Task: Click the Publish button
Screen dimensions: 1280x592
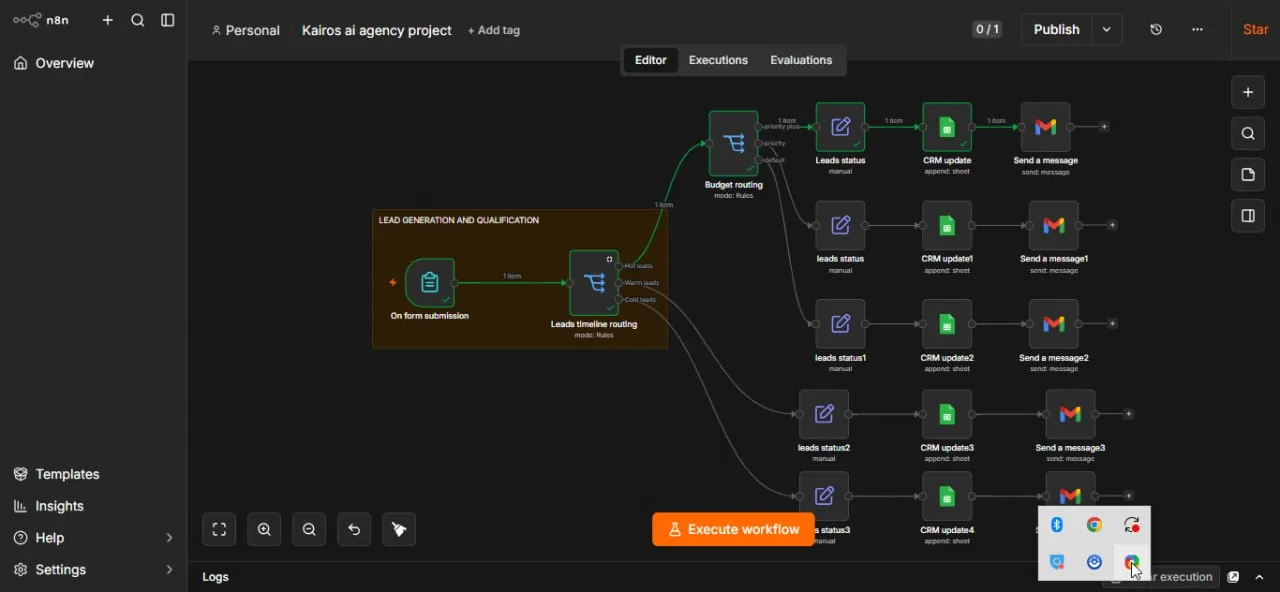Action: coord(1057,29)
